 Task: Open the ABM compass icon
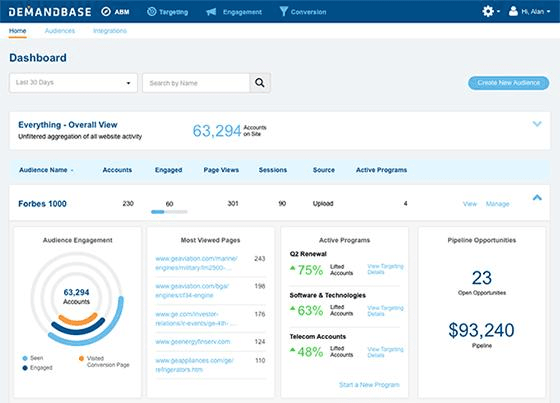pyautogui.click(x=106, y=12)
